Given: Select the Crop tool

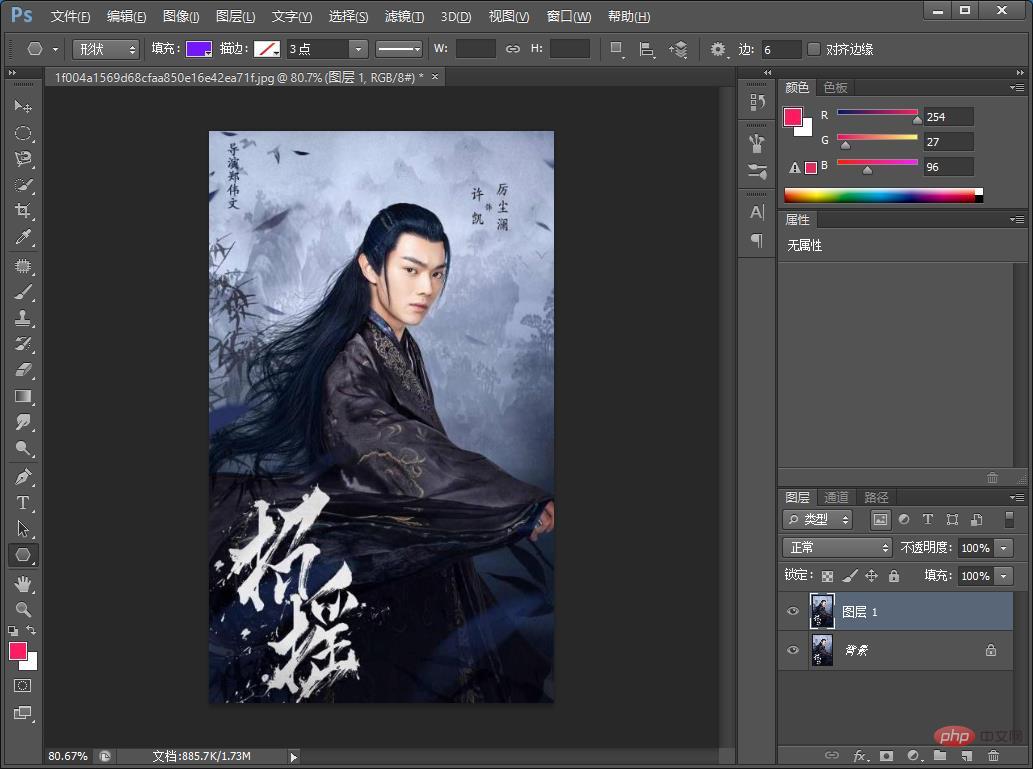Looking at the screenshot, I should pos(22,211).
